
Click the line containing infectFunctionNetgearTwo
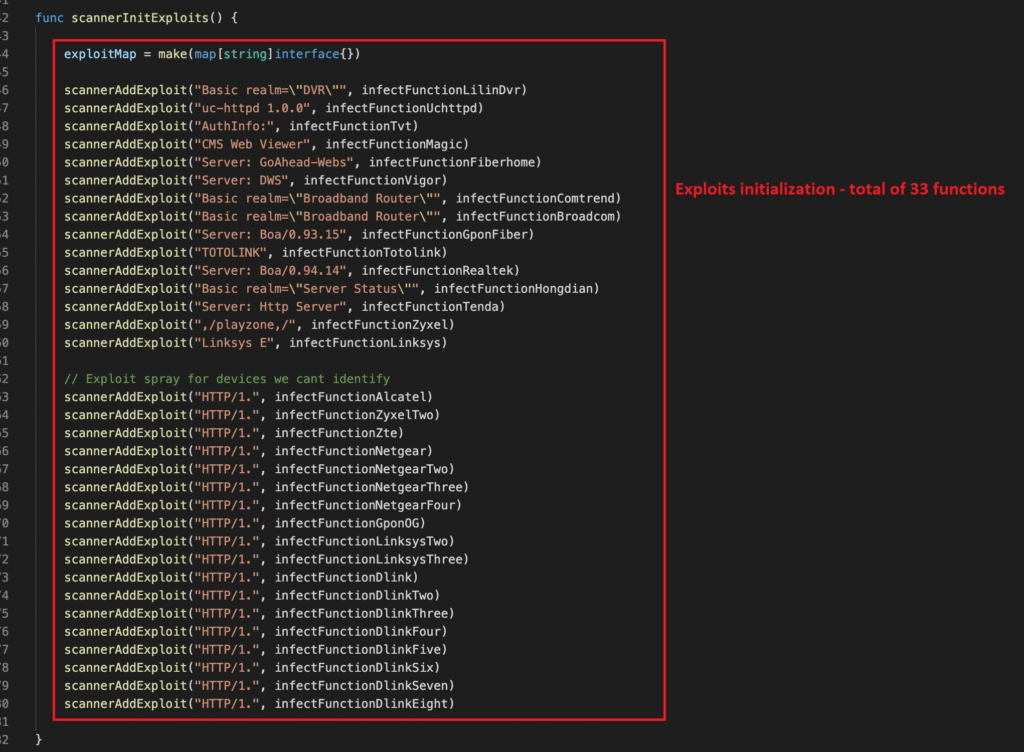pyautogui.click(x=259, y=469)
